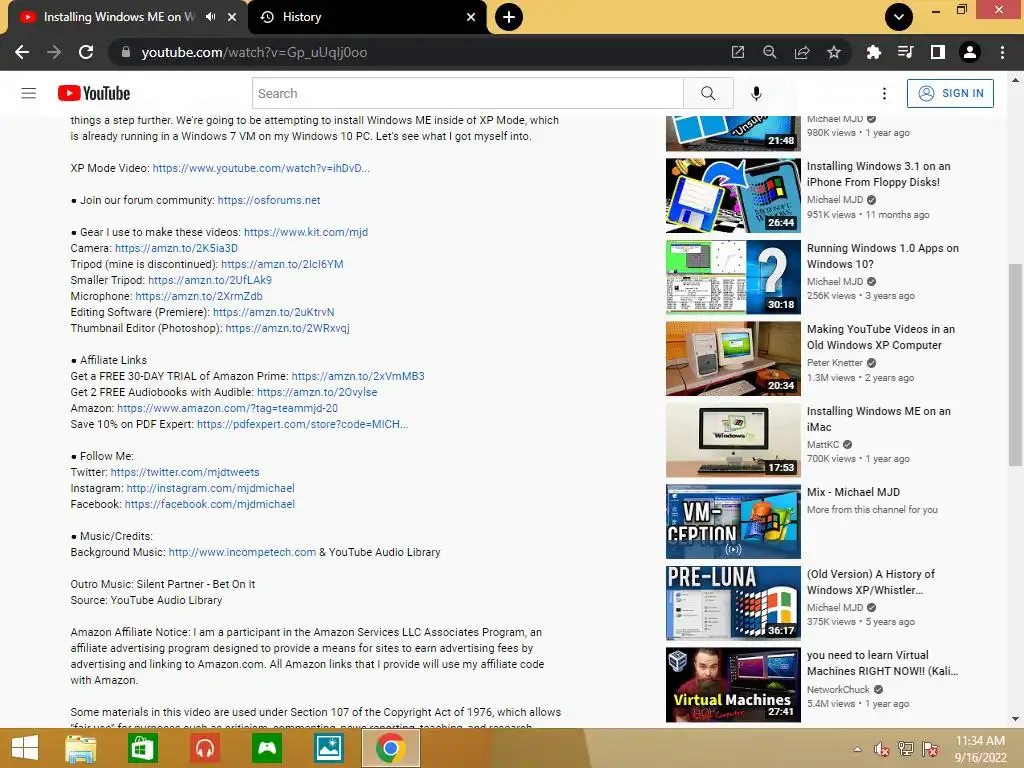
Task: Open the media control icon in toolbar
Action: tap(905, 52)
